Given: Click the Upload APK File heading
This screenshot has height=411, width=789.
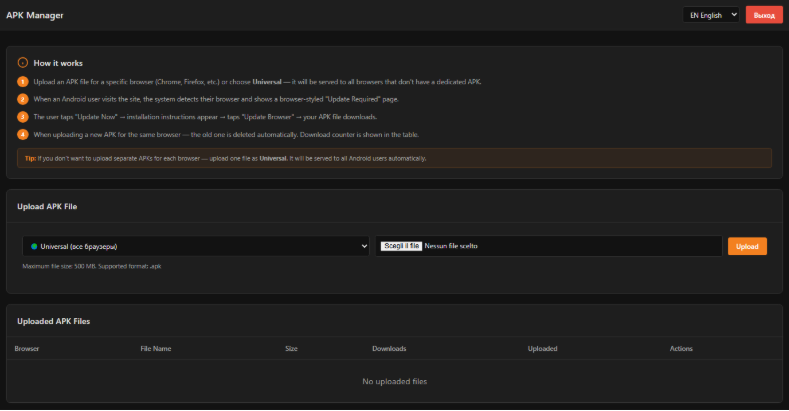Looking at the screenshot, I should tap(47, 206).
